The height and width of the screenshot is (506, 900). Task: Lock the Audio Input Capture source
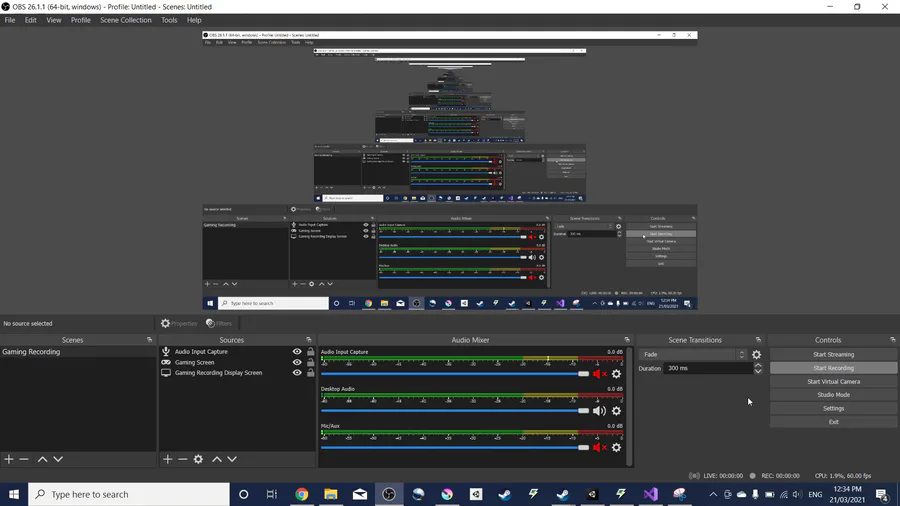pyautogui.click(x=311, y=352)
